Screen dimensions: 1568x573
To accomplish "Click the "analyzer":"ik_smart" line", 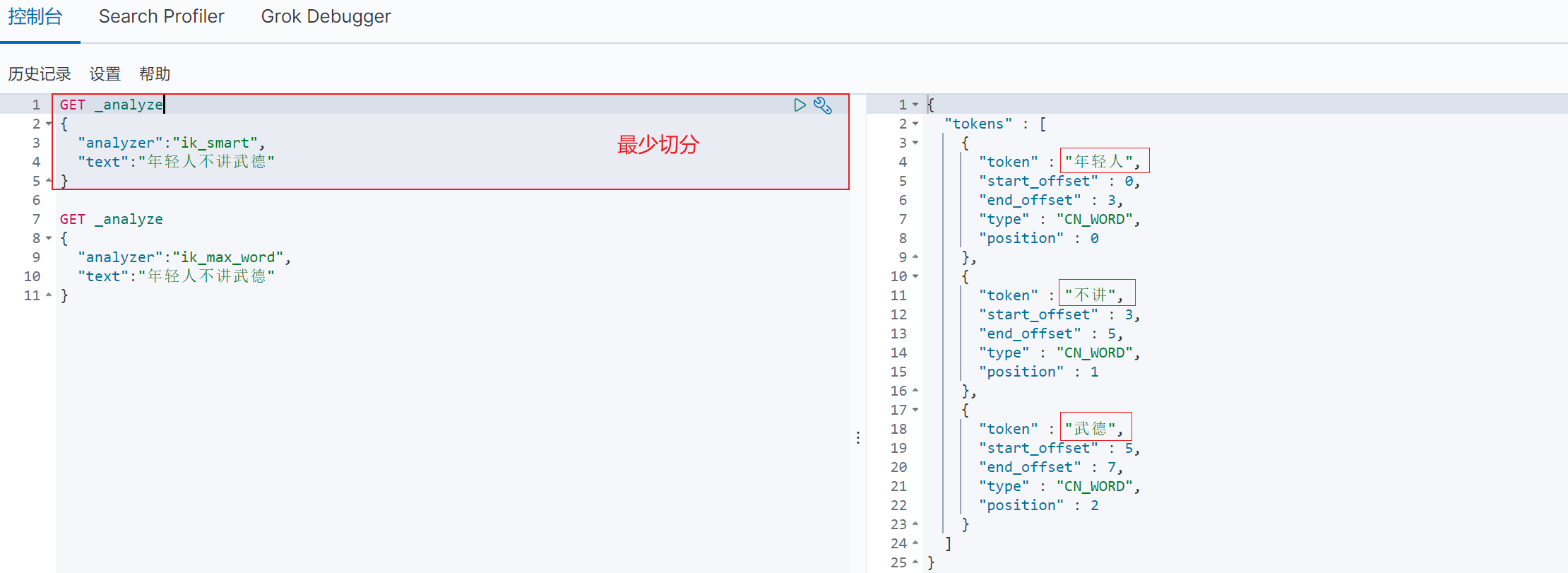I will pos(172,143).
